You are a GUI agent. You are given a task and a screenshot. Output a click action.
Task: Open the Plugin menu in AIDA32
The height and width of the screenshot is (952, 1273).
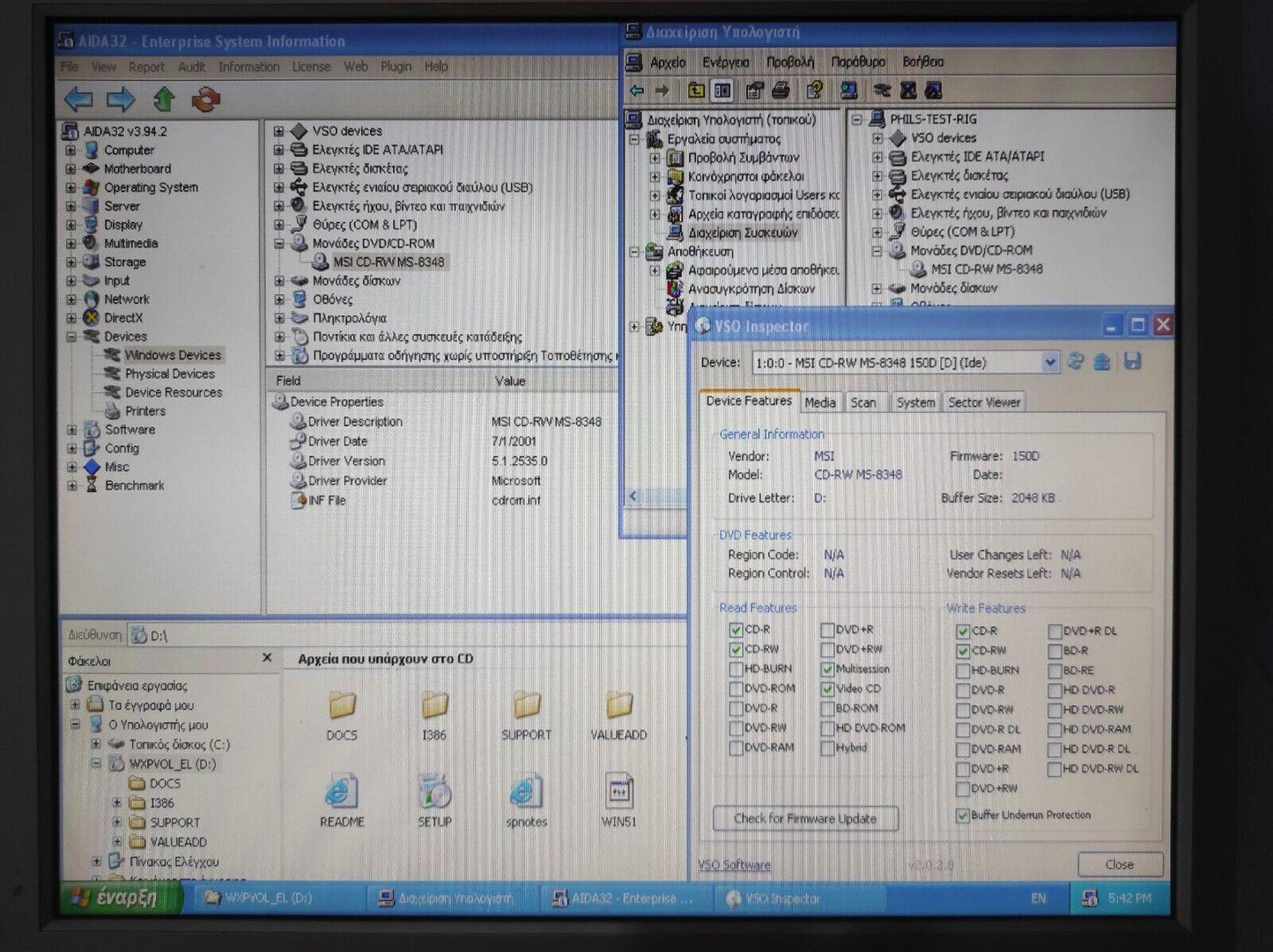point(396,67)
